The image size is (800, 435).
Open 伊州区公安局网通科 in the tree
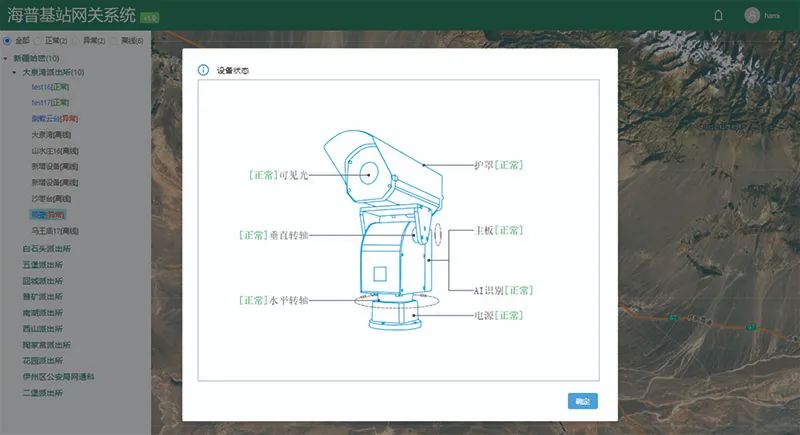click(58, 377)
